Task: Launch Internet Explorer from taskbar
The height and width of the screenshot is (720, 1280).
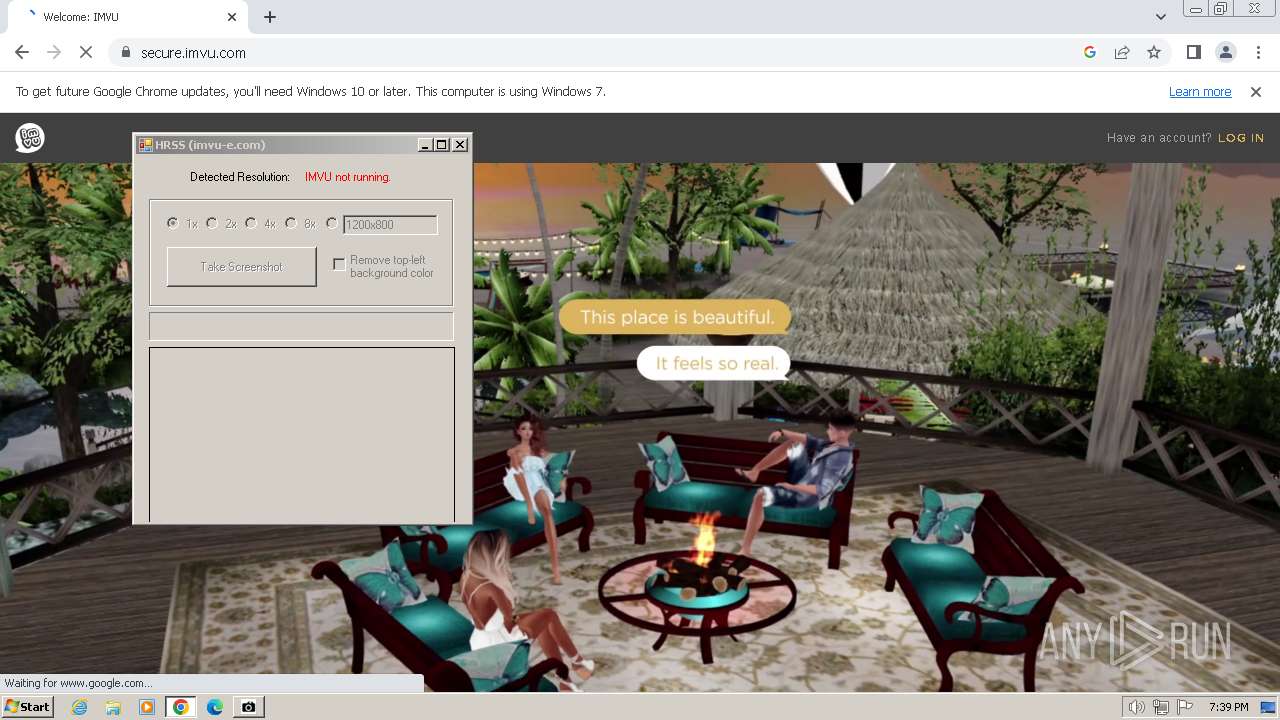Action: (x=80, y=707)
